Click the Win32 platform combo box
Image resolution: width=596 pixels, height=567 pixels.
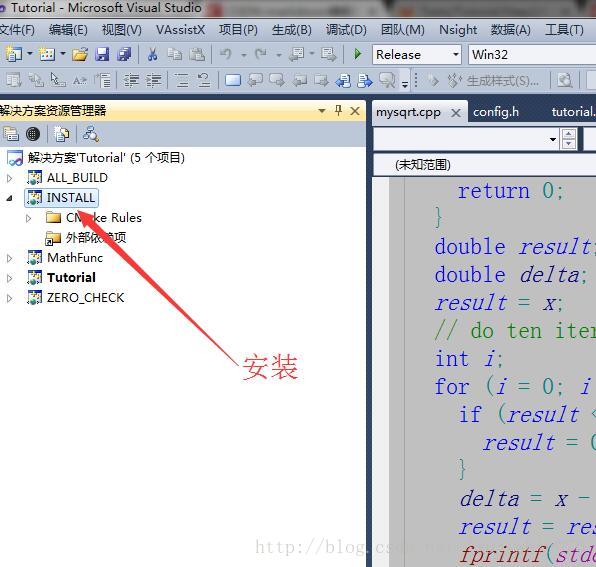pyautogui.click(x=532, y=54)
